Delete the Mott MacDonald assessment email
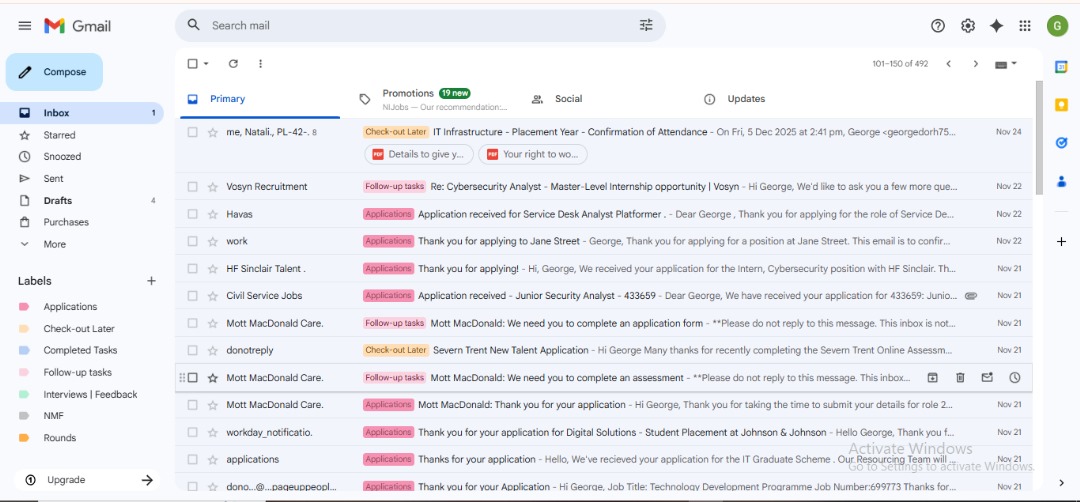 click(960, 377)
